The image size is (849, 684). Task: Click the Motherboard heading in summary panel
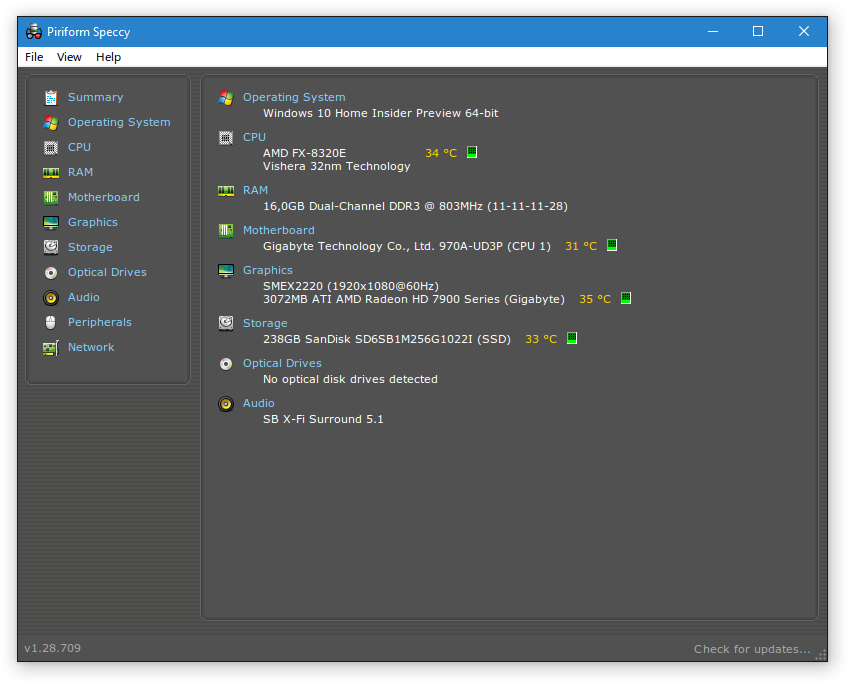coord(278,230)
